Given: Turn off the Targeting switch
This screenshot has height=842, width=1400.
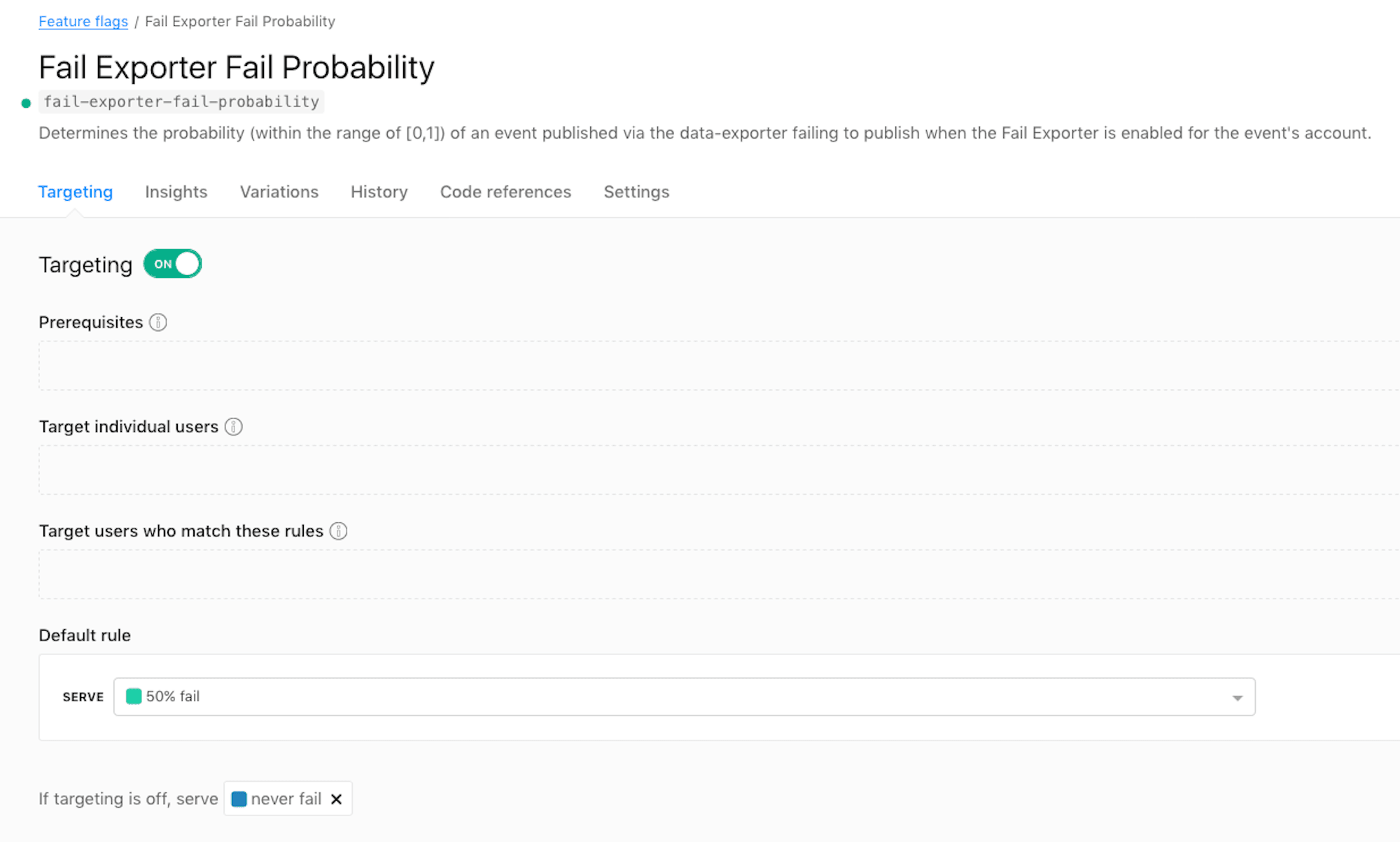Looking at the screenshot, I should pos(173,264).
